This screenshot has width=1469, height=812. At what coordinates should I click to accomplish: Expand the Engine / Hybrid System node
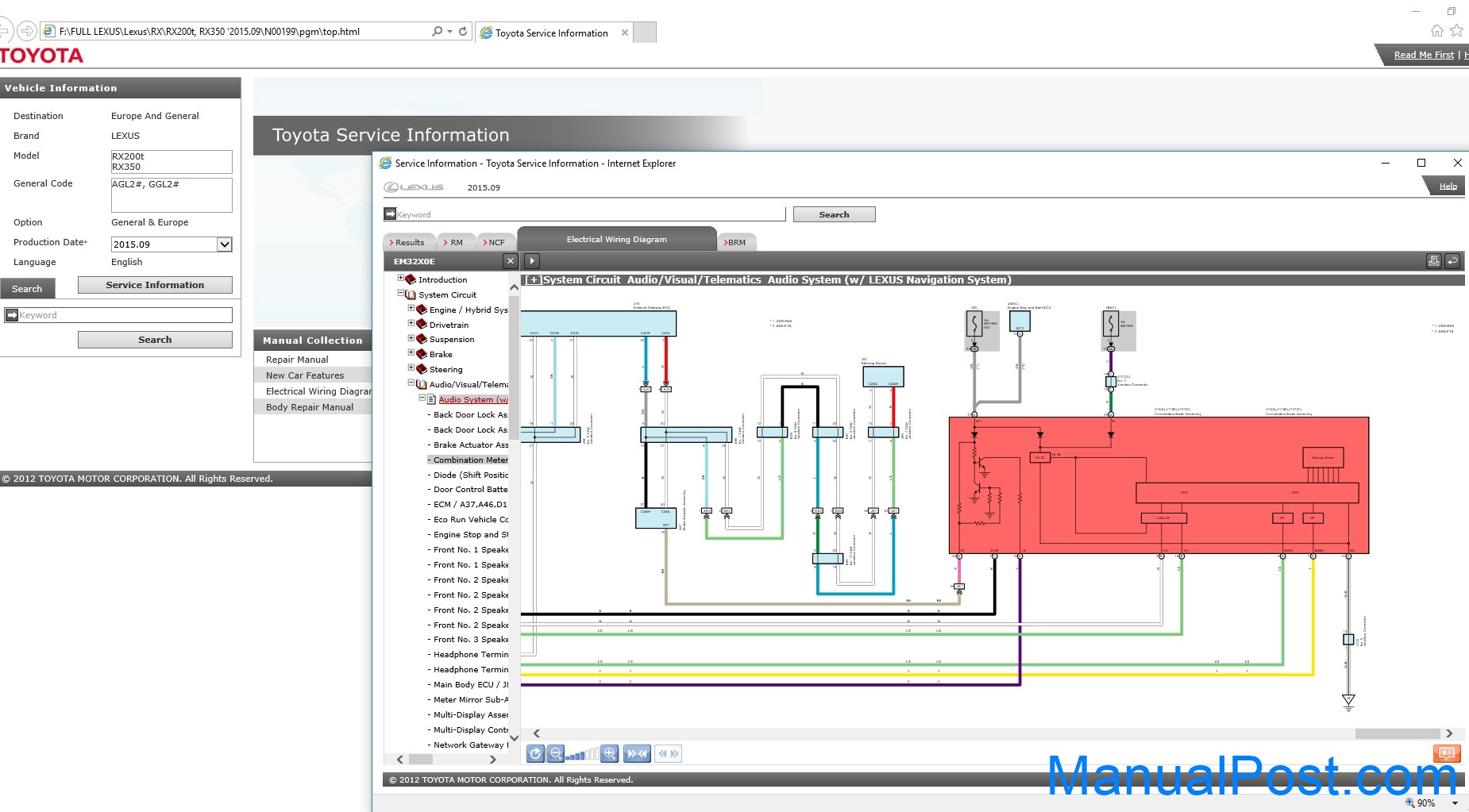click(411, 309)
